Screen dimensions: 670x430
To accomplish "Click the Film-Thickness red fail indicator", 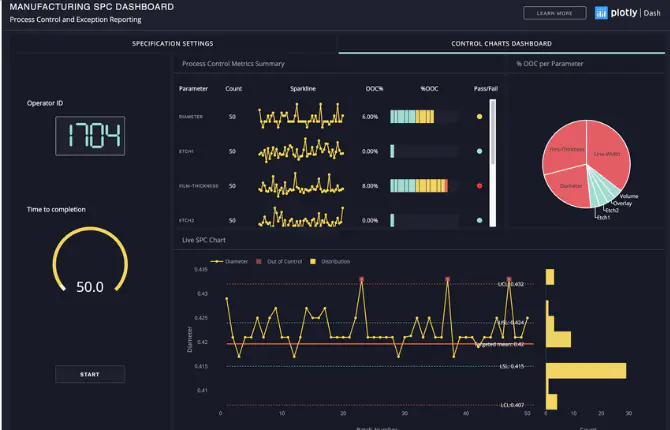I will tap(480, 186).
